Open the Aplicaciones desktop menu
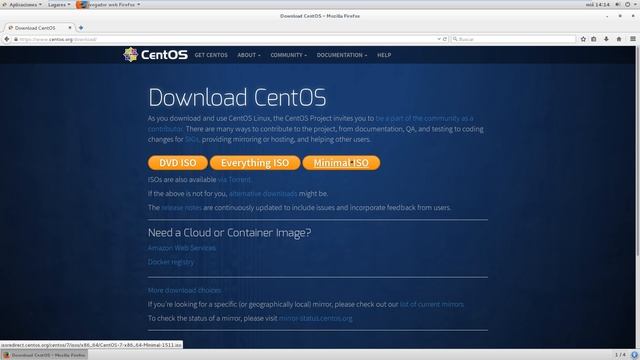Screen dimensions: 640x360 [22, 4]
